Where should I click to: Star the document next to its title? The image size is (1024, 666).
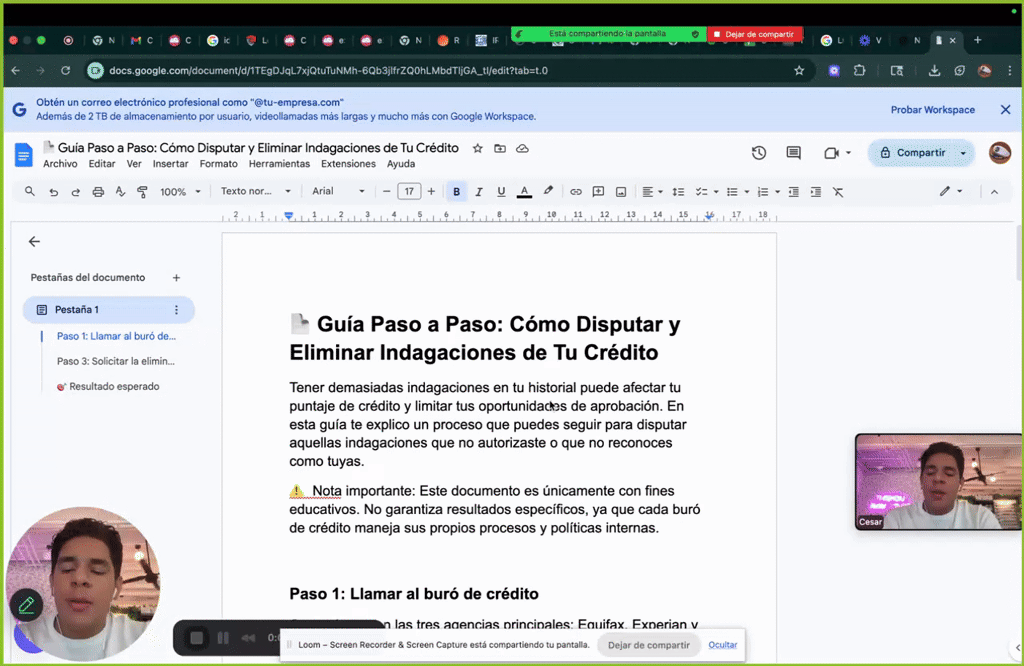[477, 147]
